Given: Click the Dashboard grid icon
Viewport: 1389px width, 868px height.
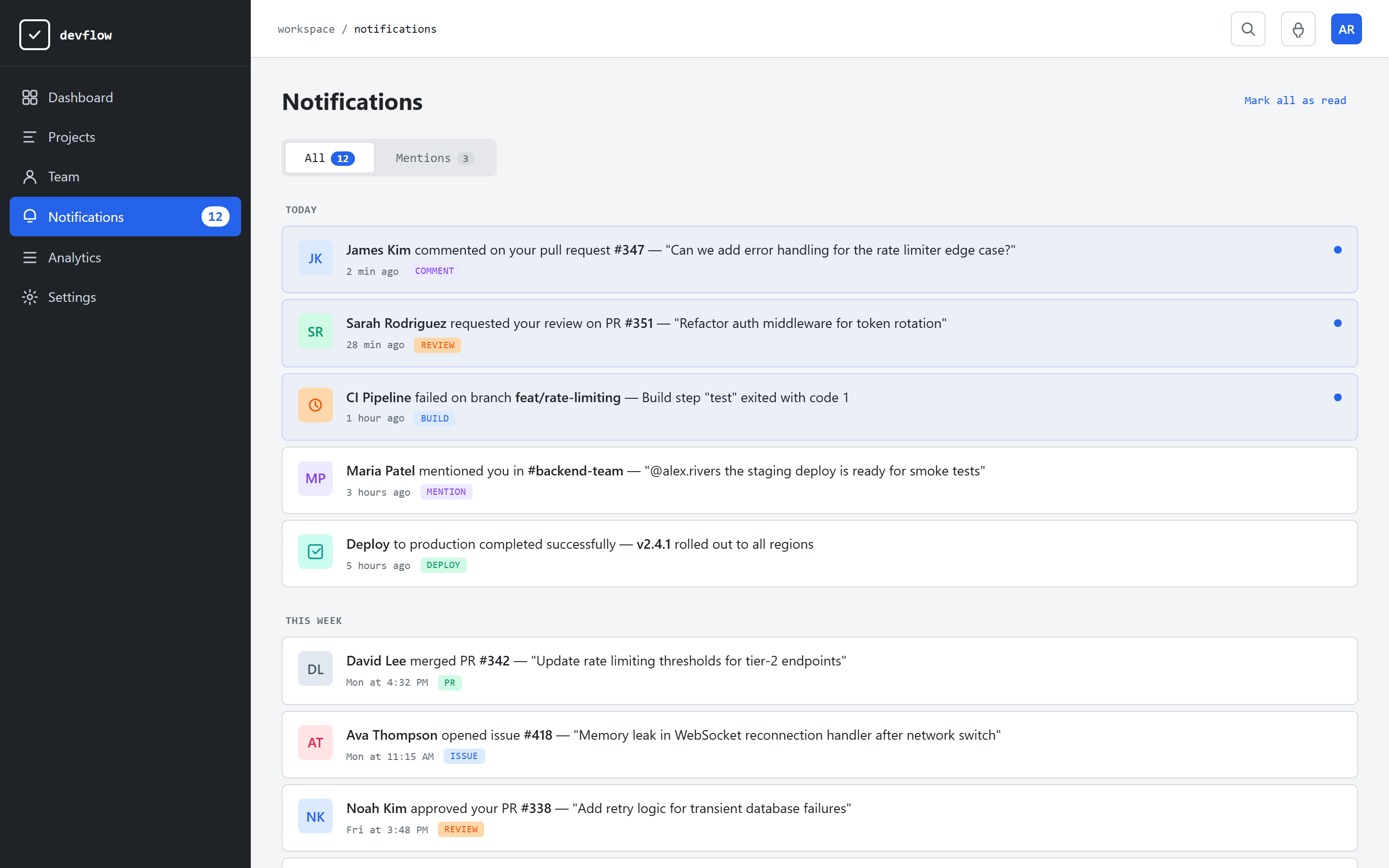Looking at the screenshot, I should point(29,97).
